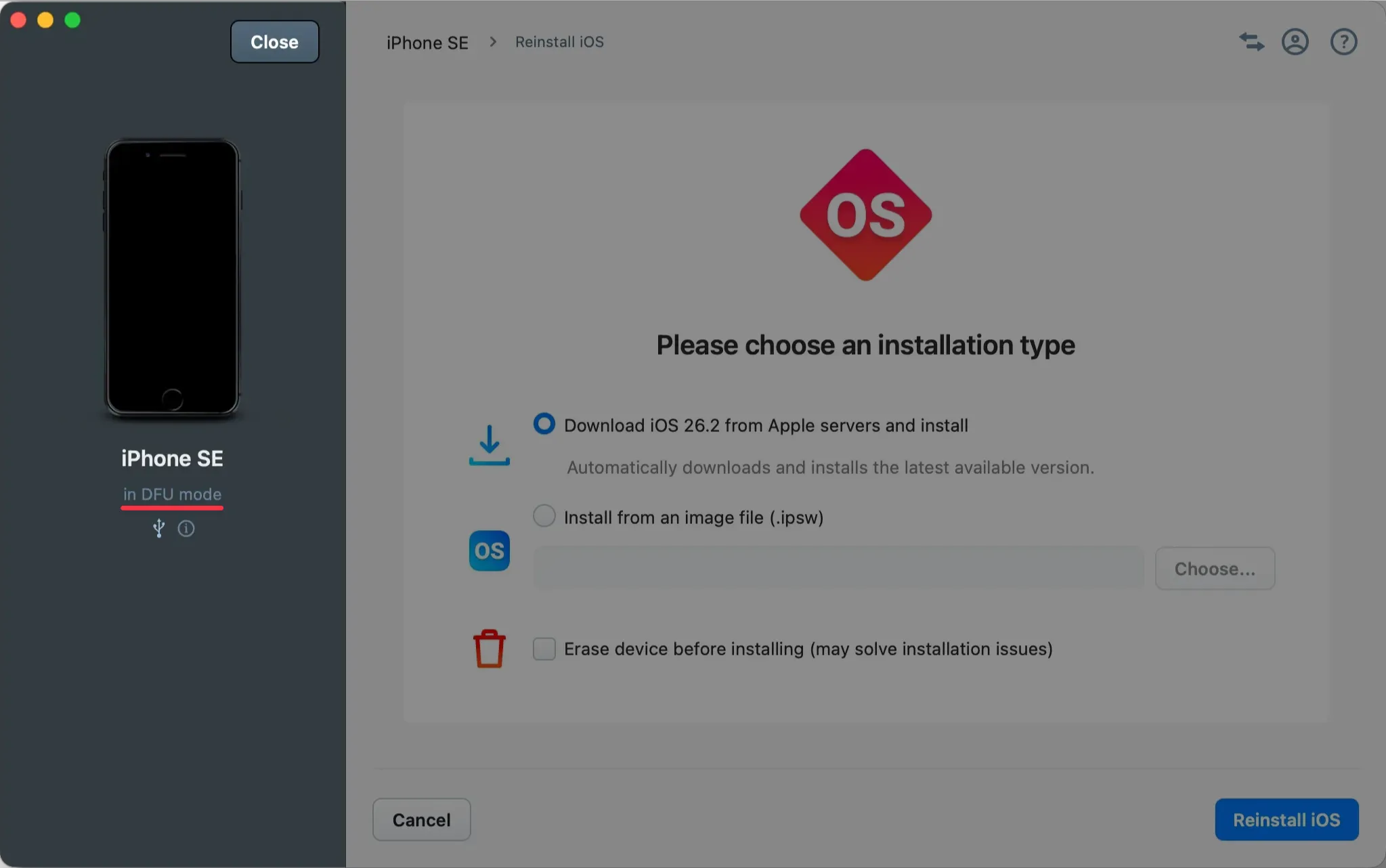Click the iPhone SE breadcrumb
Image resolution: width=1386 pixels, height=868 pixels.
[x=427, y=43]
